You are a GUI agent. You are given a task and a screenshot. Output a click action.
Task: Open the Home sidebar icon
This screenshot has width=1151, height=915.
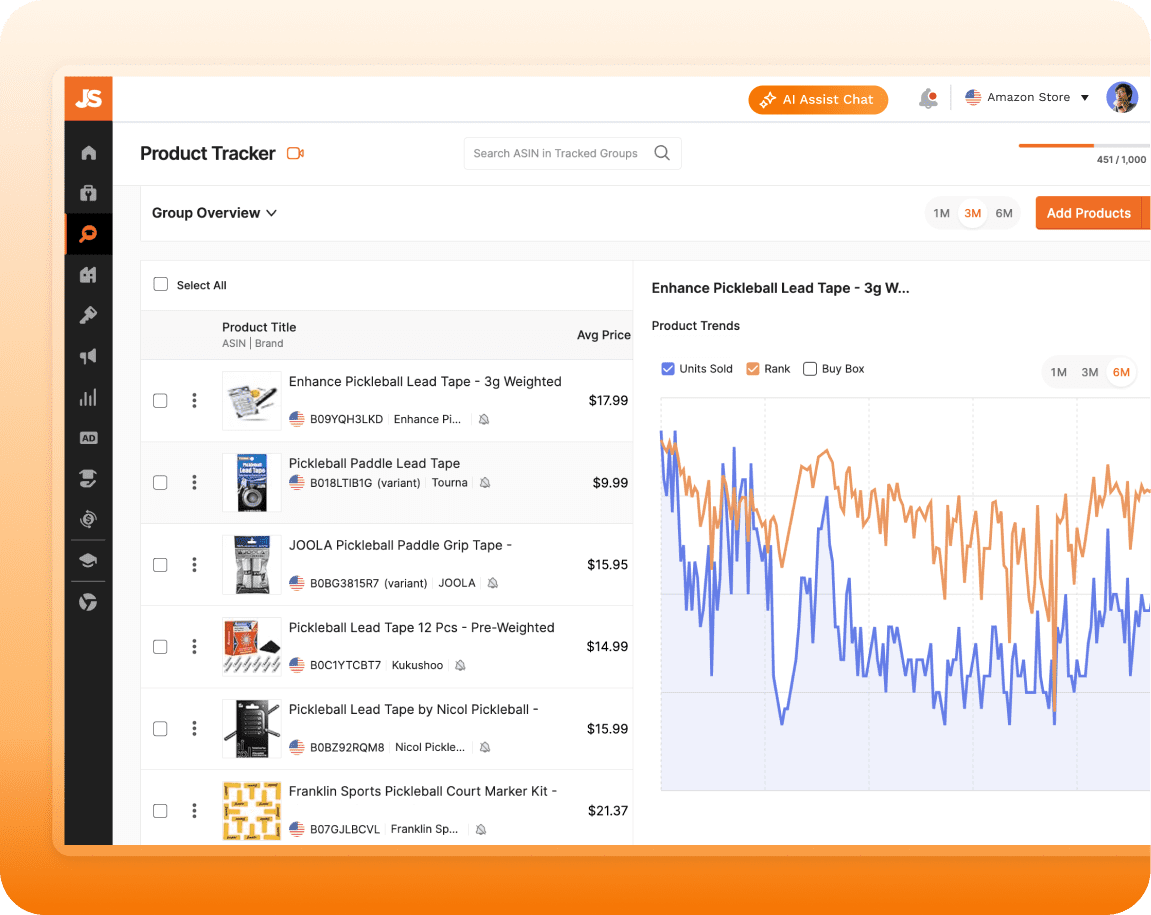88,153
